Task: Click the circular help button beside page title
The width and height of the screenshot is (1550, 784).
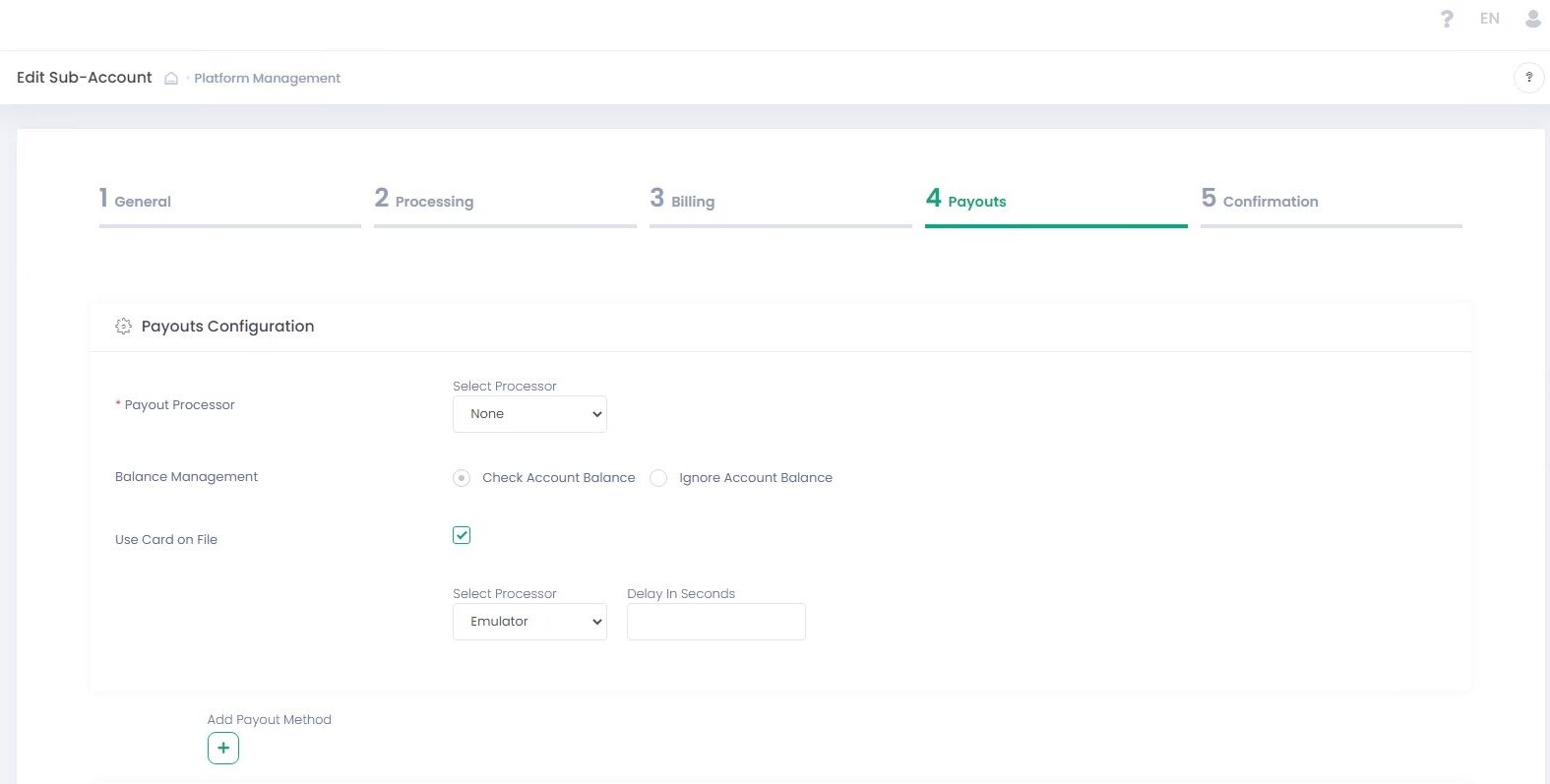Action: coord(1527,78)
